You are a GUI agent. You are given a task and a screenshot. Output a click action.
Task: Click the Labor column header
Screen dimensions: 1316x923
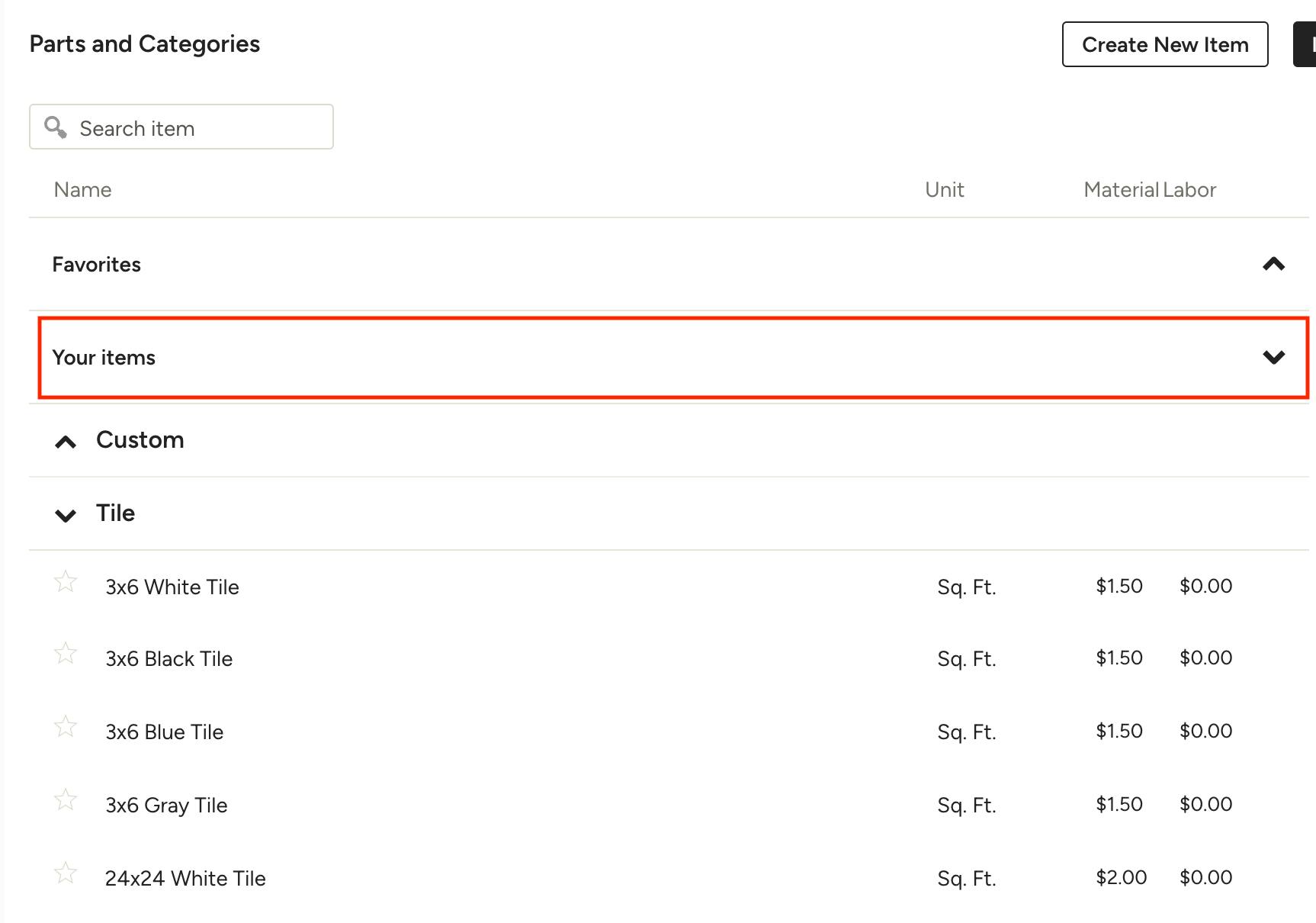click(x=1189, y=190)
